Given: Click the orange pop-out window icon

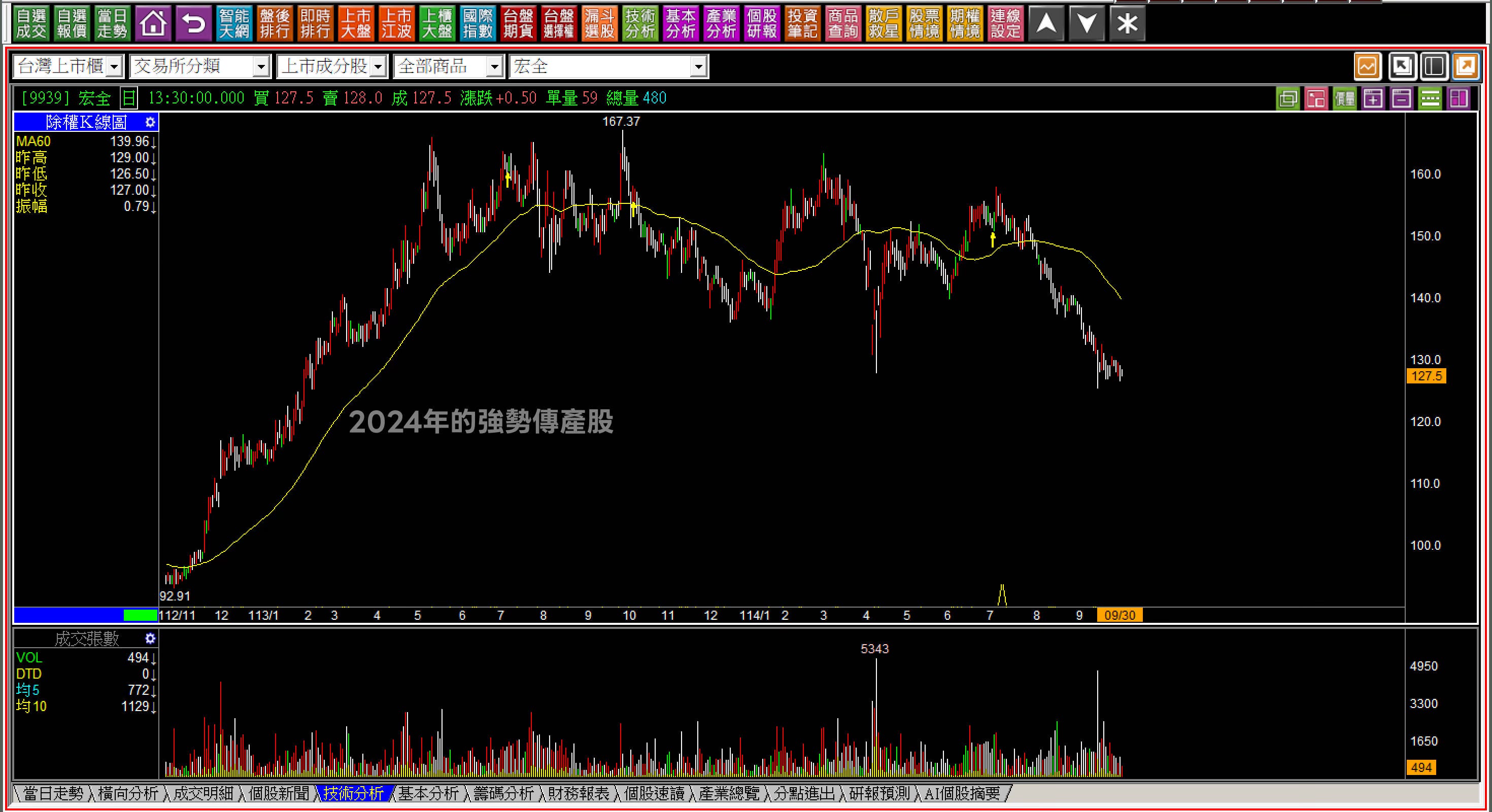Looking at the screenshot, I should click(x=1466, y=66).
